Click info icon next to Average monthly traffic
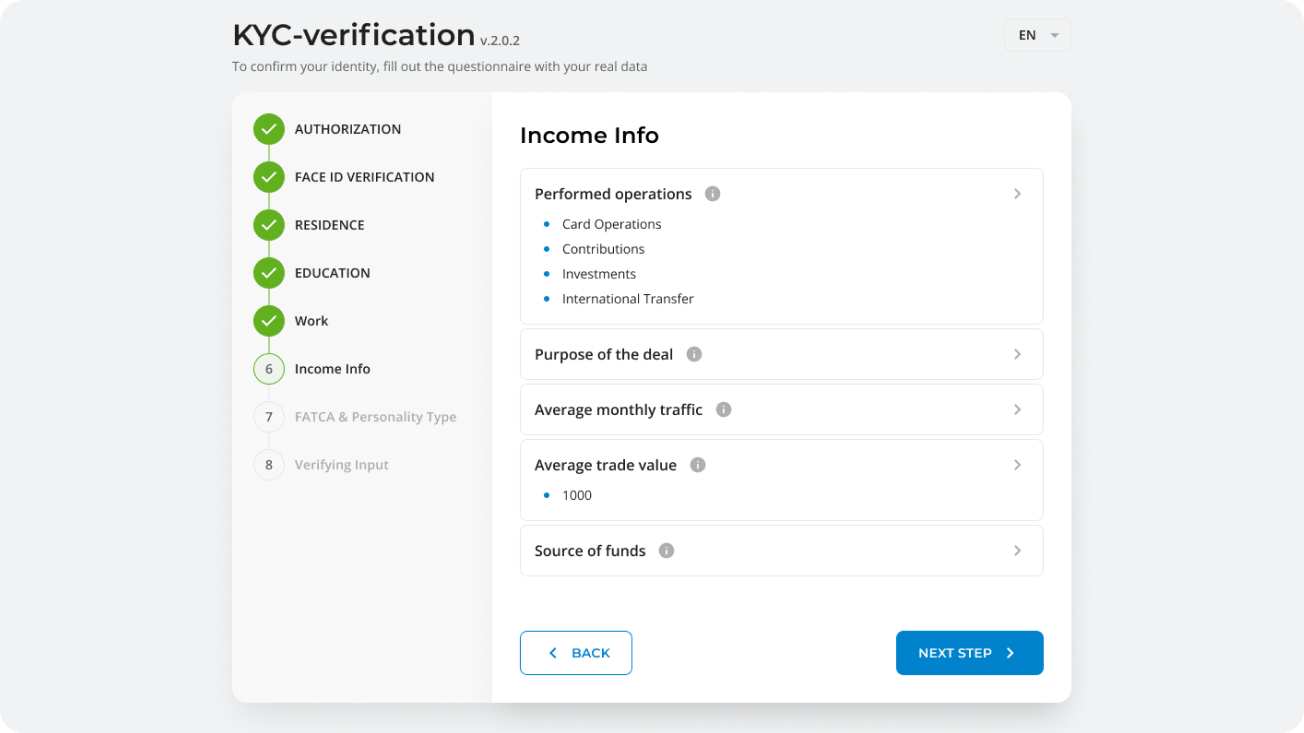The height and width of the screenshot is (733, 1304). point(724,410)
